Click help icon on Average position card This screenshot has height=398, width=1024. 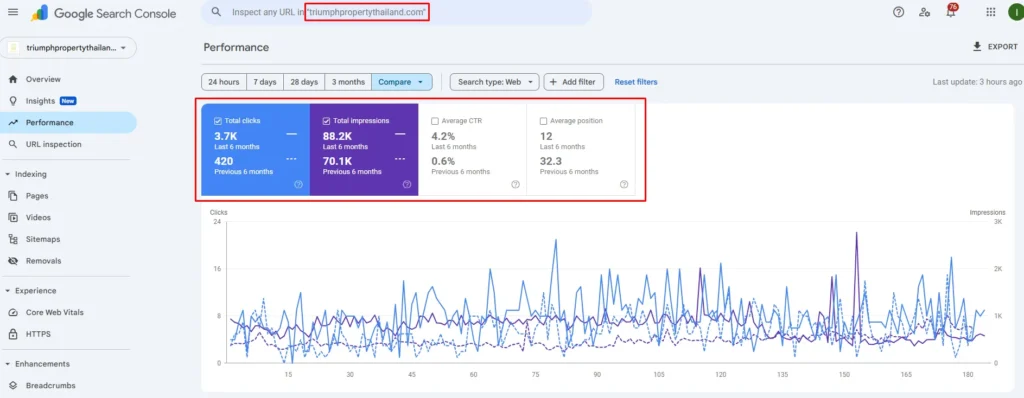pos(624,184)
